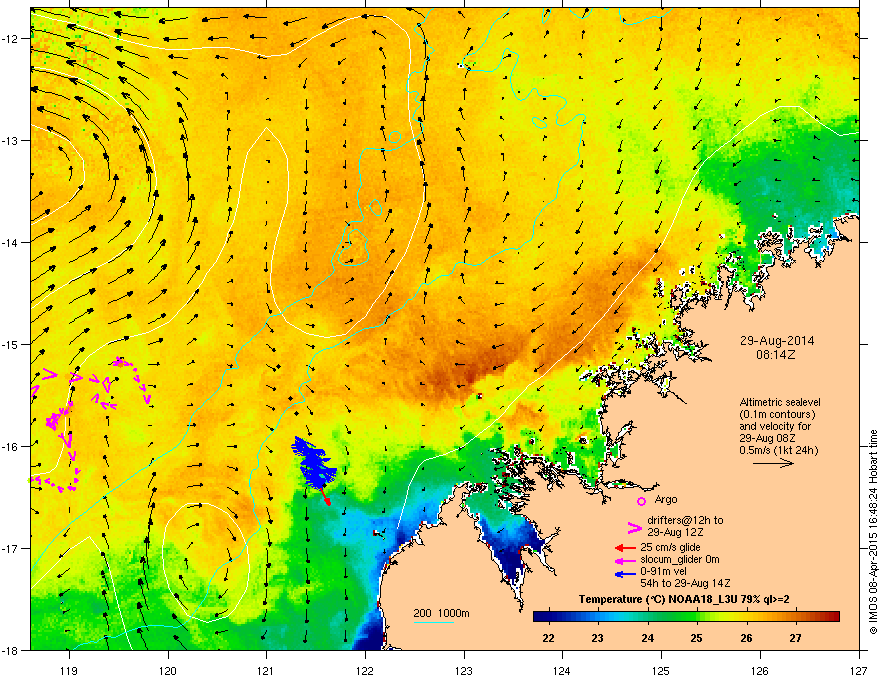
Task: Click the 200 1000m isobath label
Action: click(x=442, y=613)
